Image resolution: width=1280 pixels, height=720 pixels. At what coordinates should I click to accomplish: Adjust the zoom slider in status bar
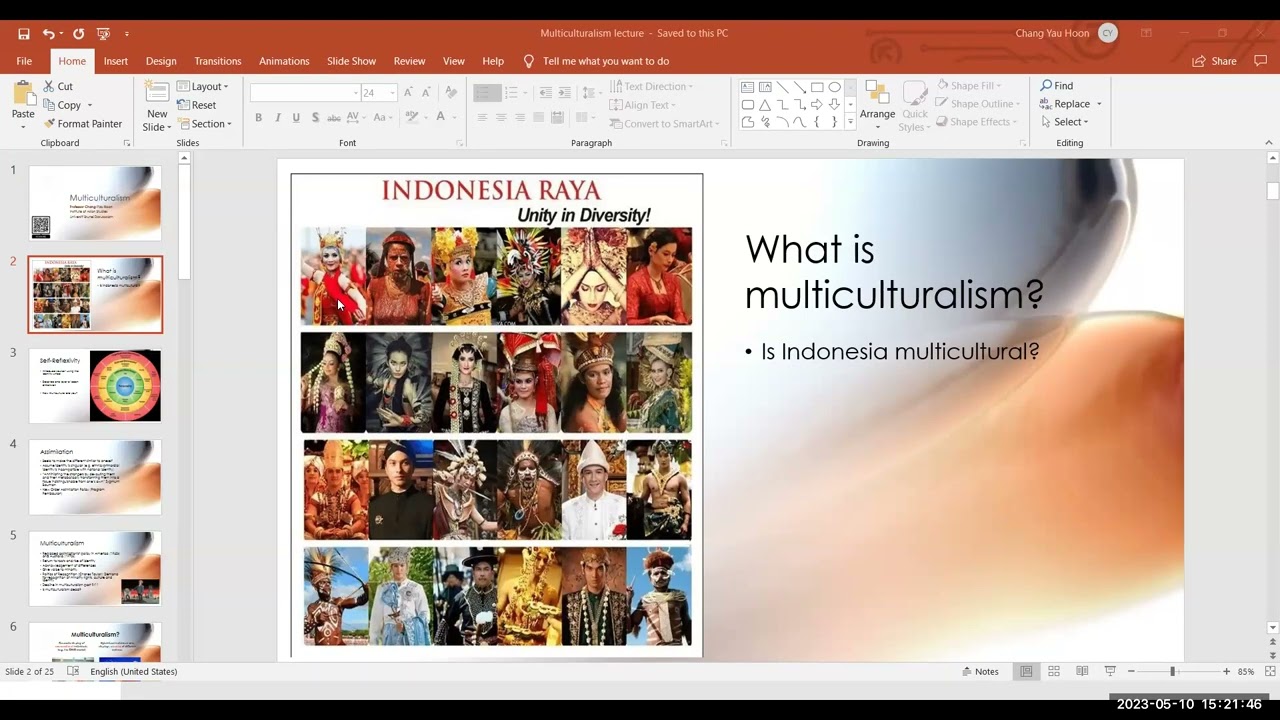coord(1172,671)
